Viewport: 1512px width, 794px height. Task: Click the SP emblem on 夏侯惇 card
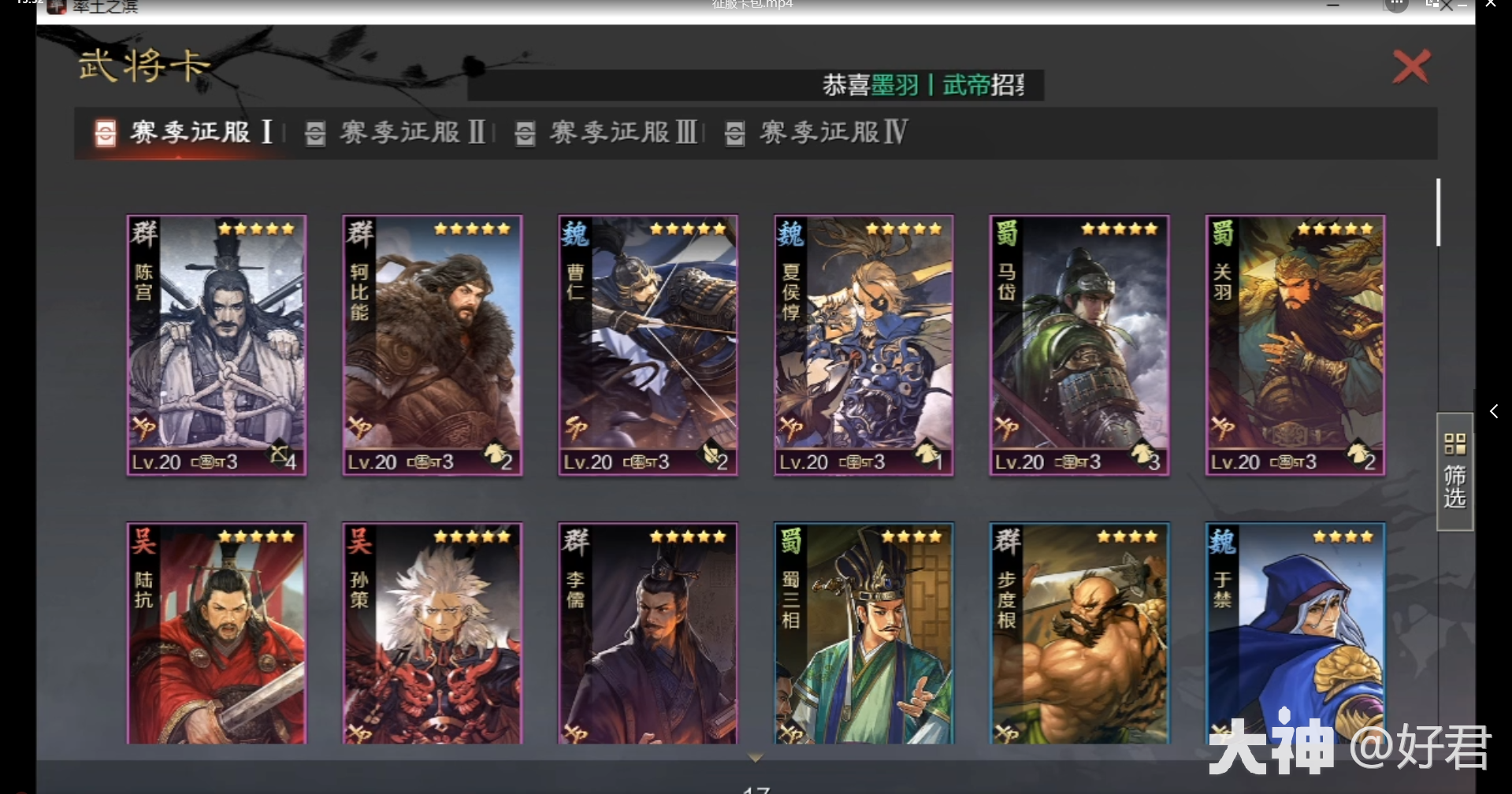point(791,428)
